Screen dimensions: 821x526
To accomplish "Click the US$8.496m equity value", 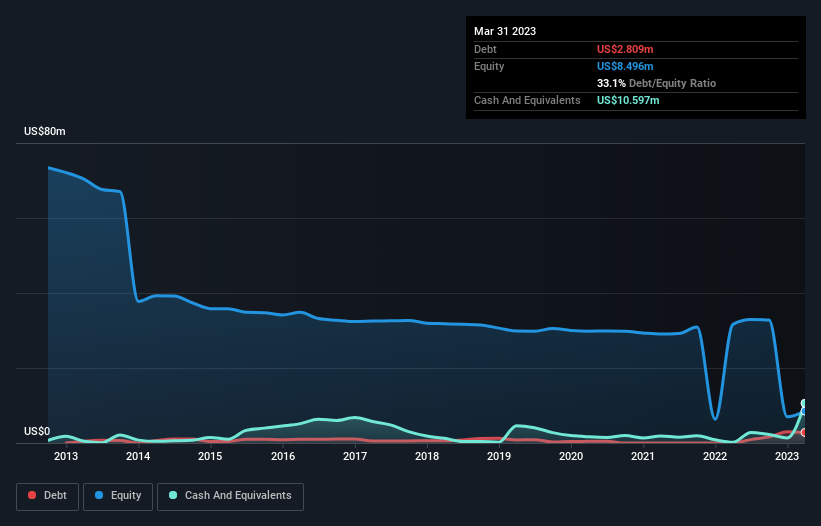I will [625, 66].
